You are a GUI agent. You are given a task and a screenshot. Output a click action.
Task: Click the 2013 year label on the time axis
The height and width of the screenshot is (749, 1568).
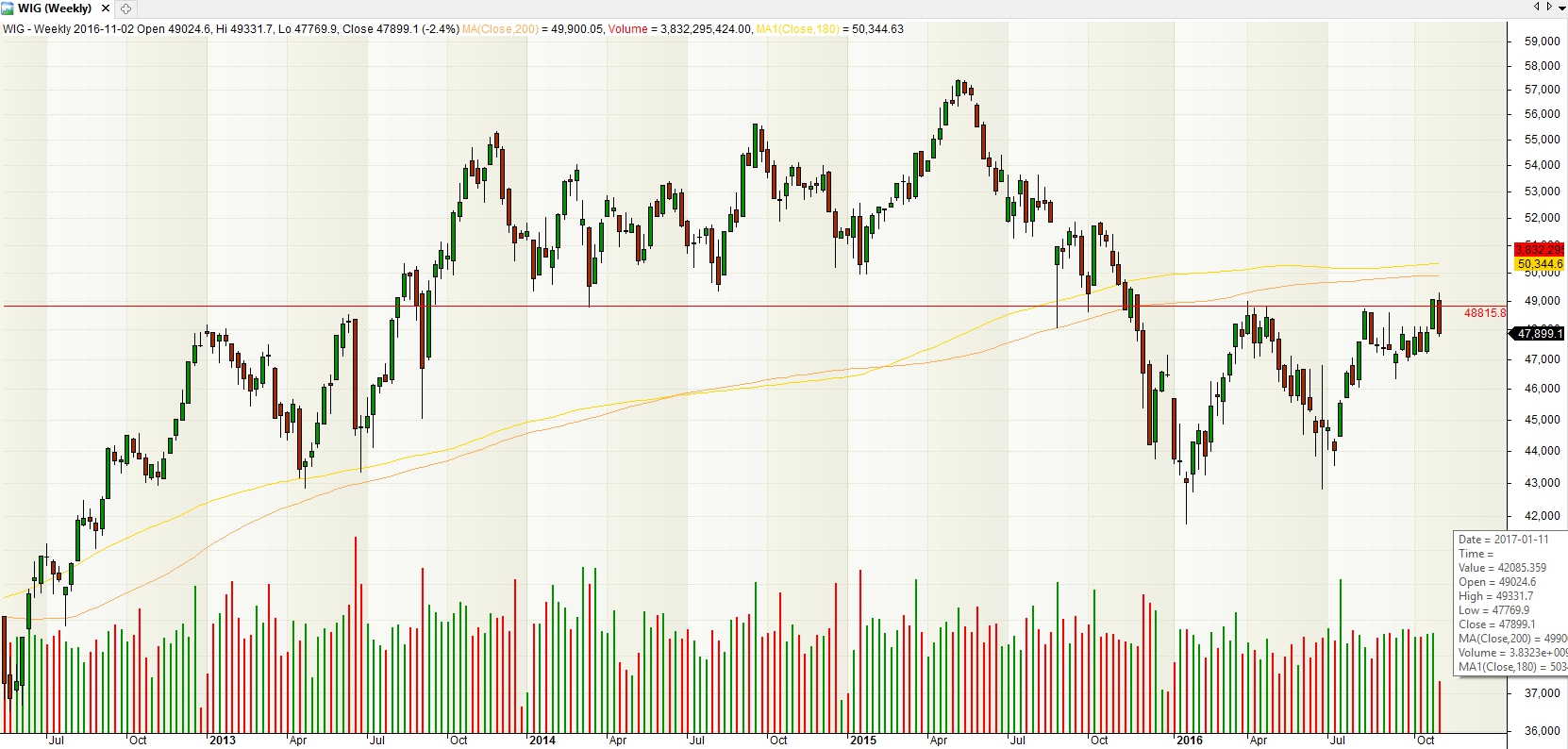223,741
